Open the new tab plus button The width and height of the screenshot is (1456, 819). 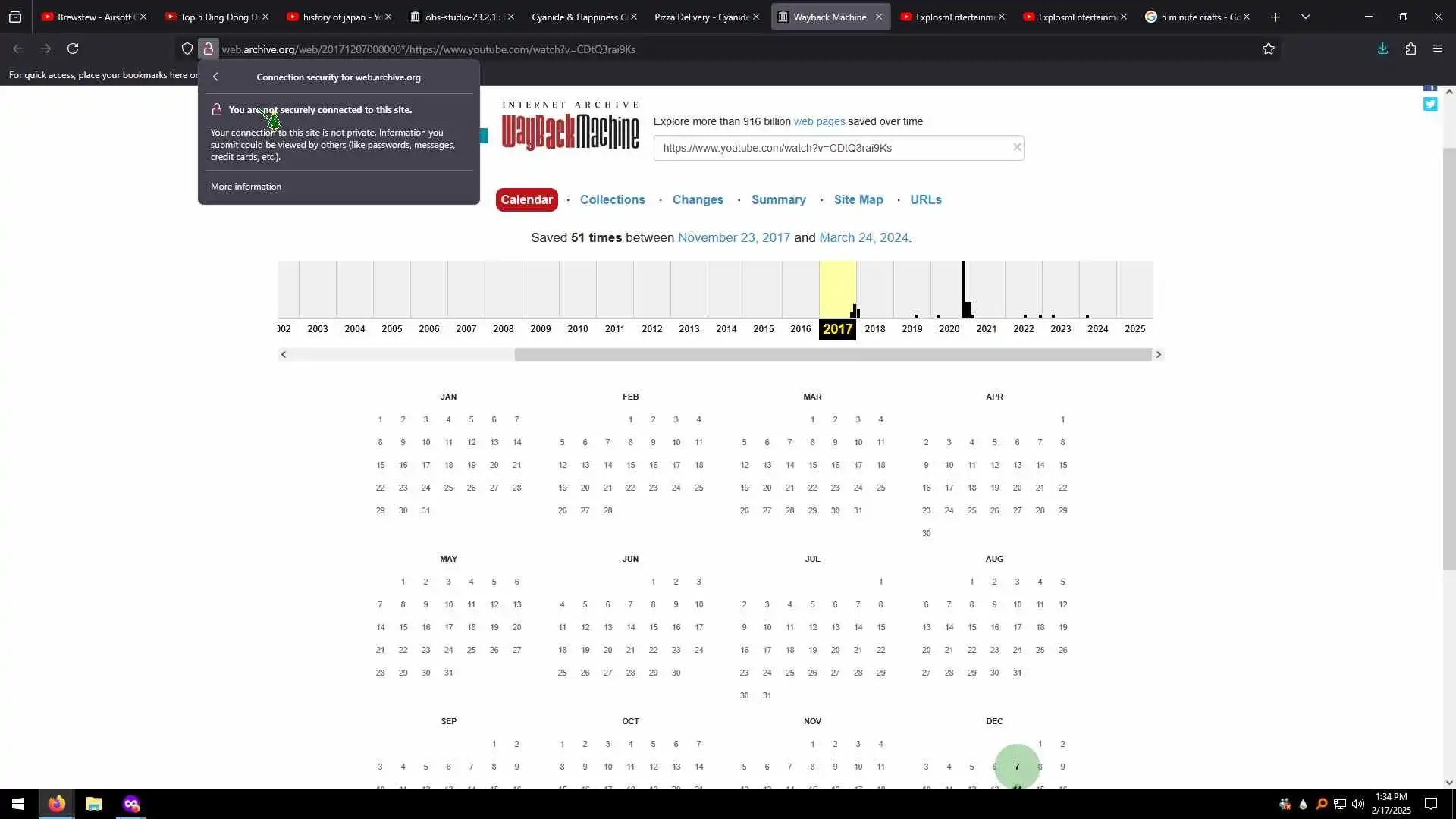(1275, 17)
